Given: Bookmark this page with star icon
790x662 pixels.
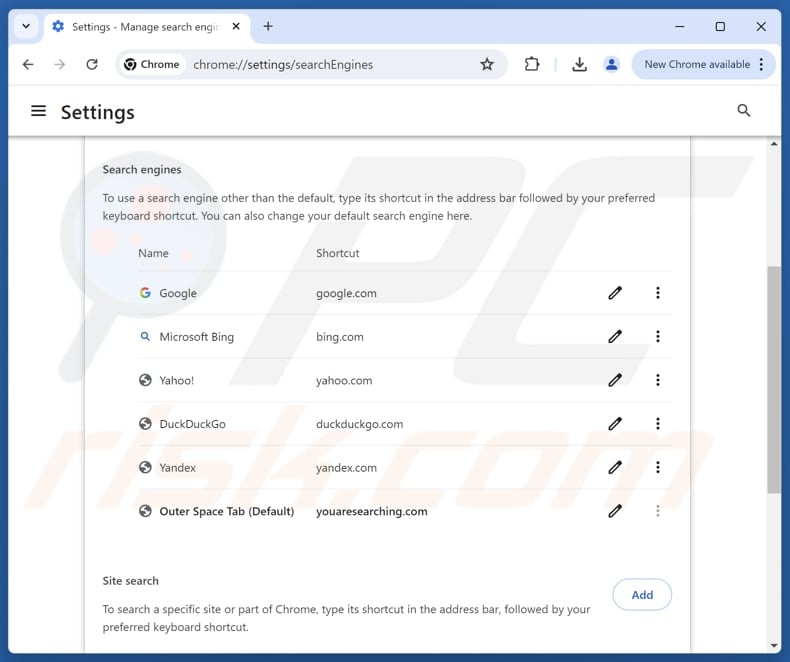Looking at the screenshot, I should [487, 64].
